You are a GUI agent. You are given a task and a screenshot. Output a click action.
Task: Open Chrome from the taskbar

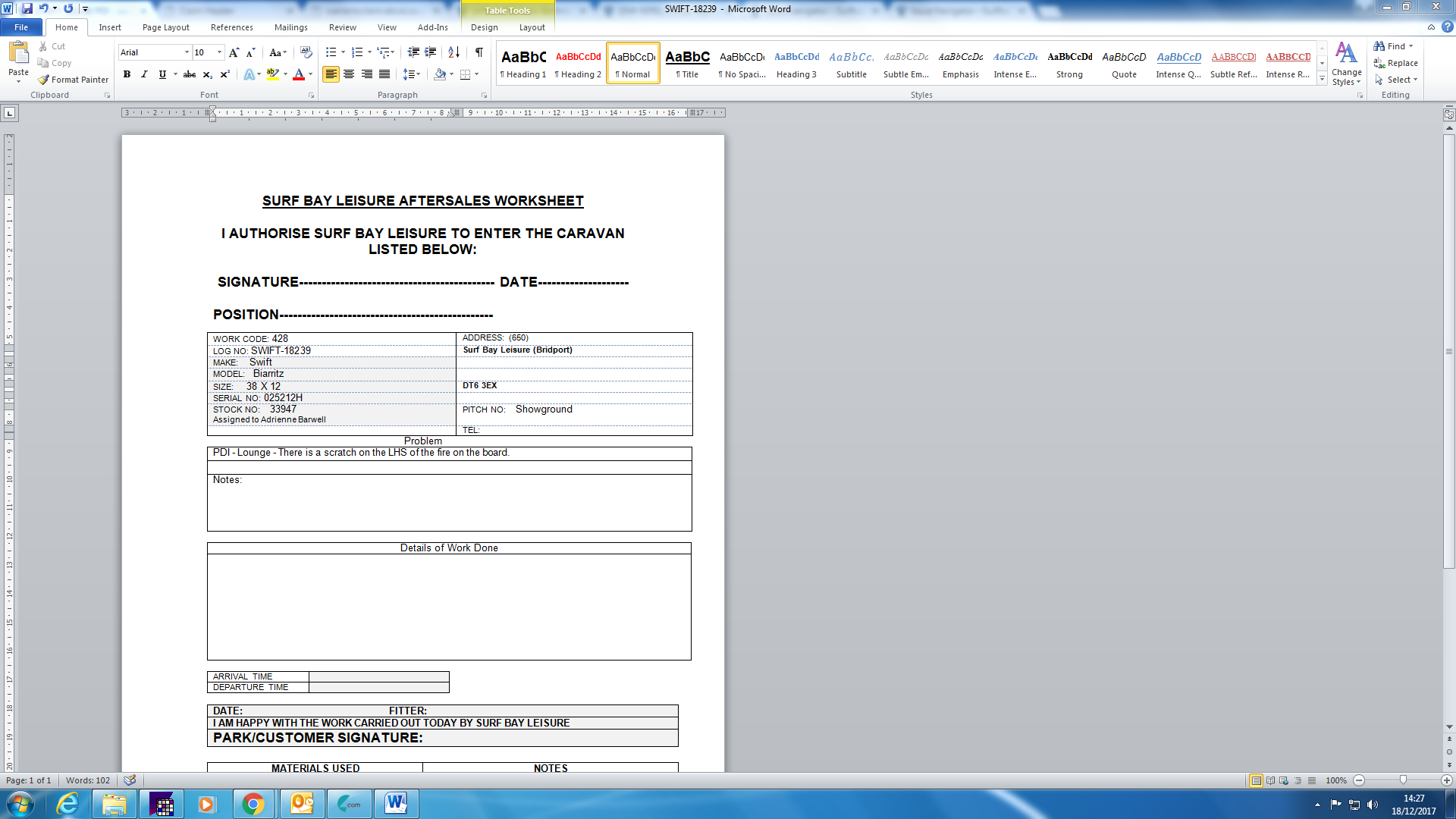click(253, 804)
